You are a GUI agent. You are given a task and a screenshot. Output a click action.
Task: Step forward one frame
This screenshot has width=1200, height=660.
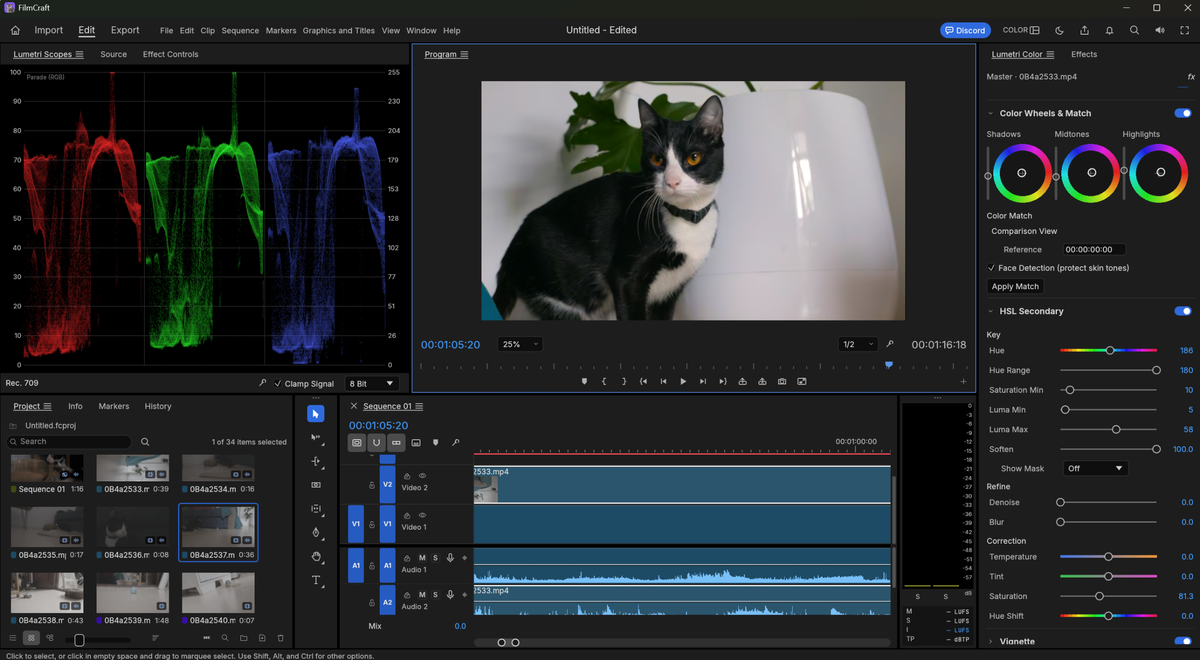703,381
